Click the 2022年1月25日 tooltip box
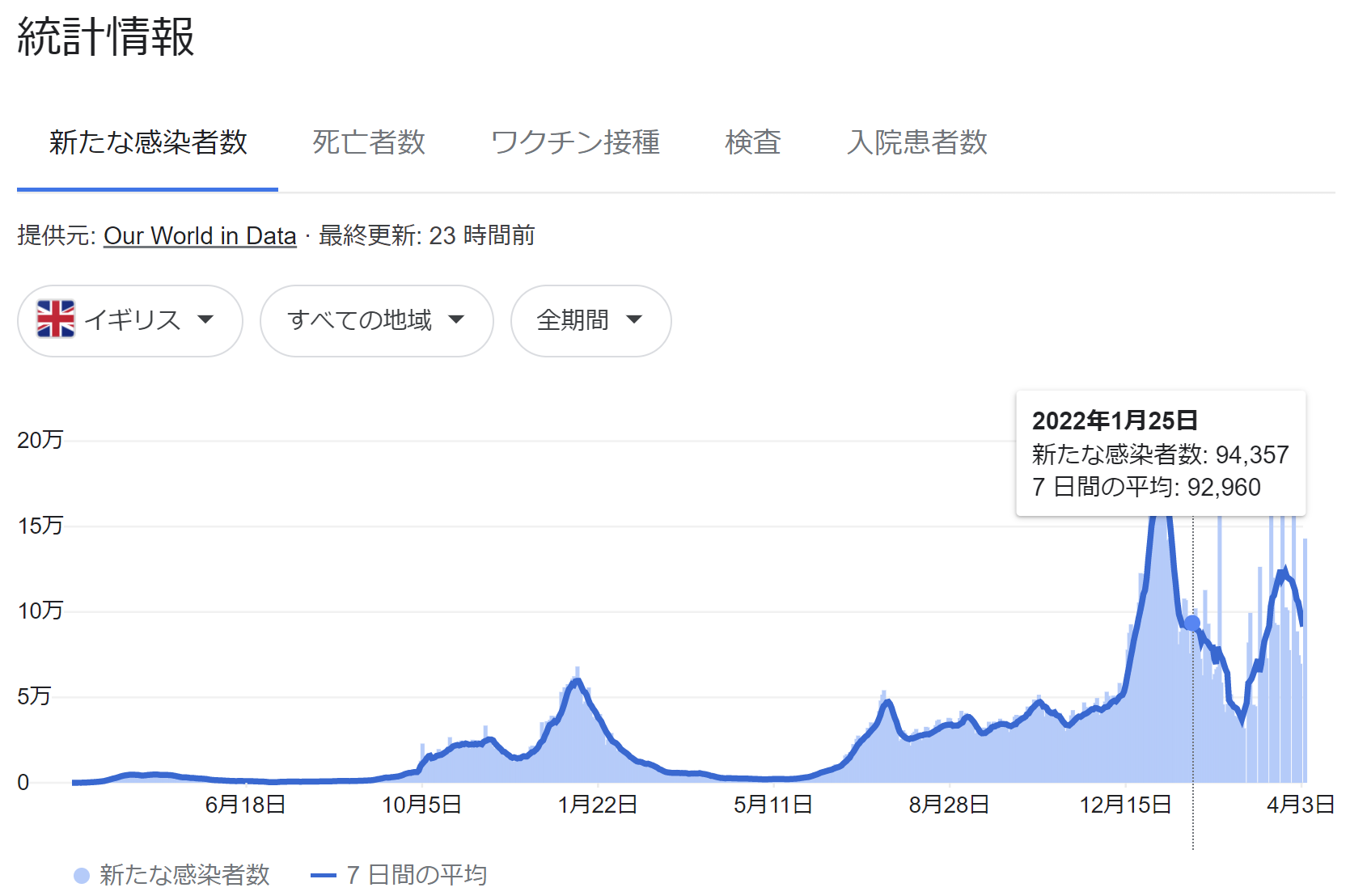Screen dimensions: 1350x896 pos(1160,454)
